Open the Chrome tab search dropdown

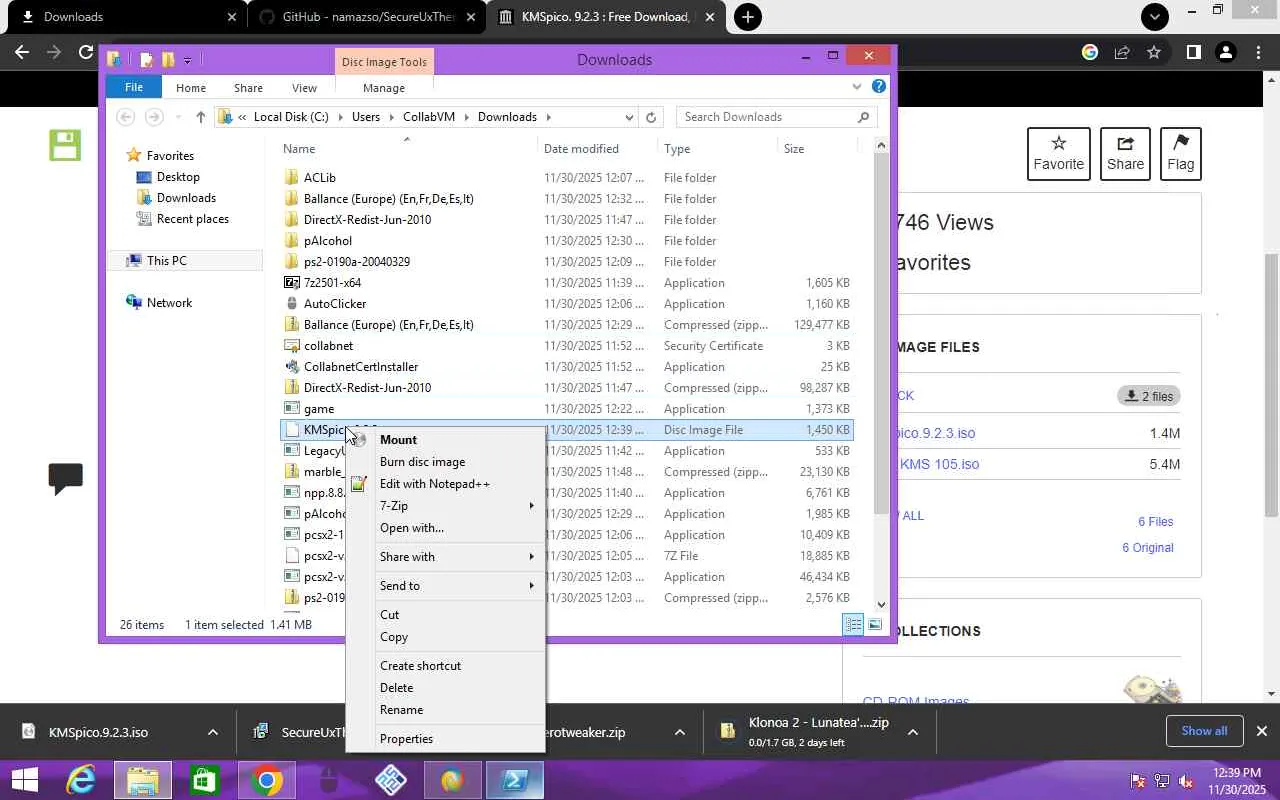[1154, 17]
